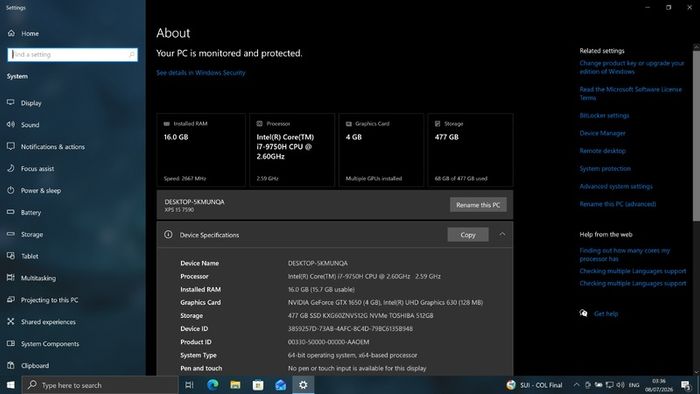The height and width of the screenshot is (394, 700).
Task: Open System protection link
Action: click(x=605, y=169)
